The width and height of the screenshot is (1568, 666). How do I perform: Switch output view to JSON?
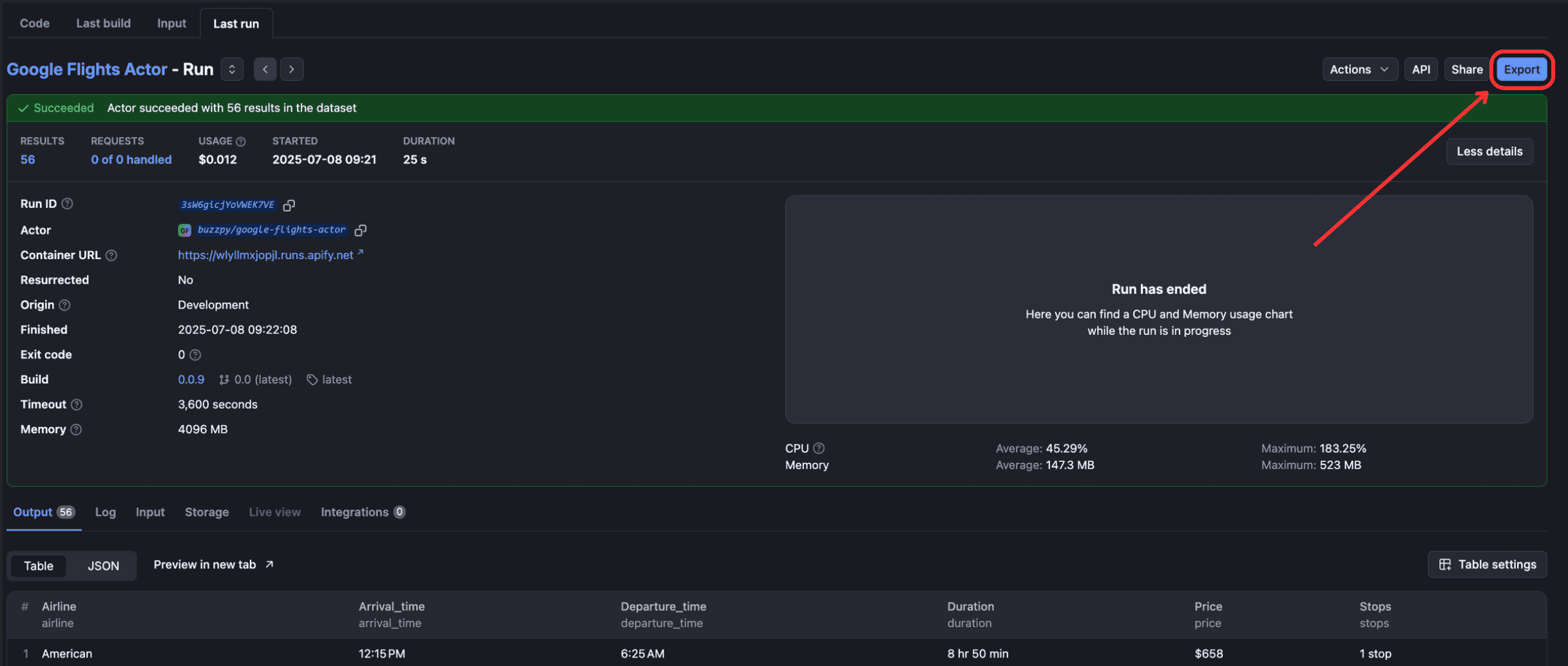[103, 566]
